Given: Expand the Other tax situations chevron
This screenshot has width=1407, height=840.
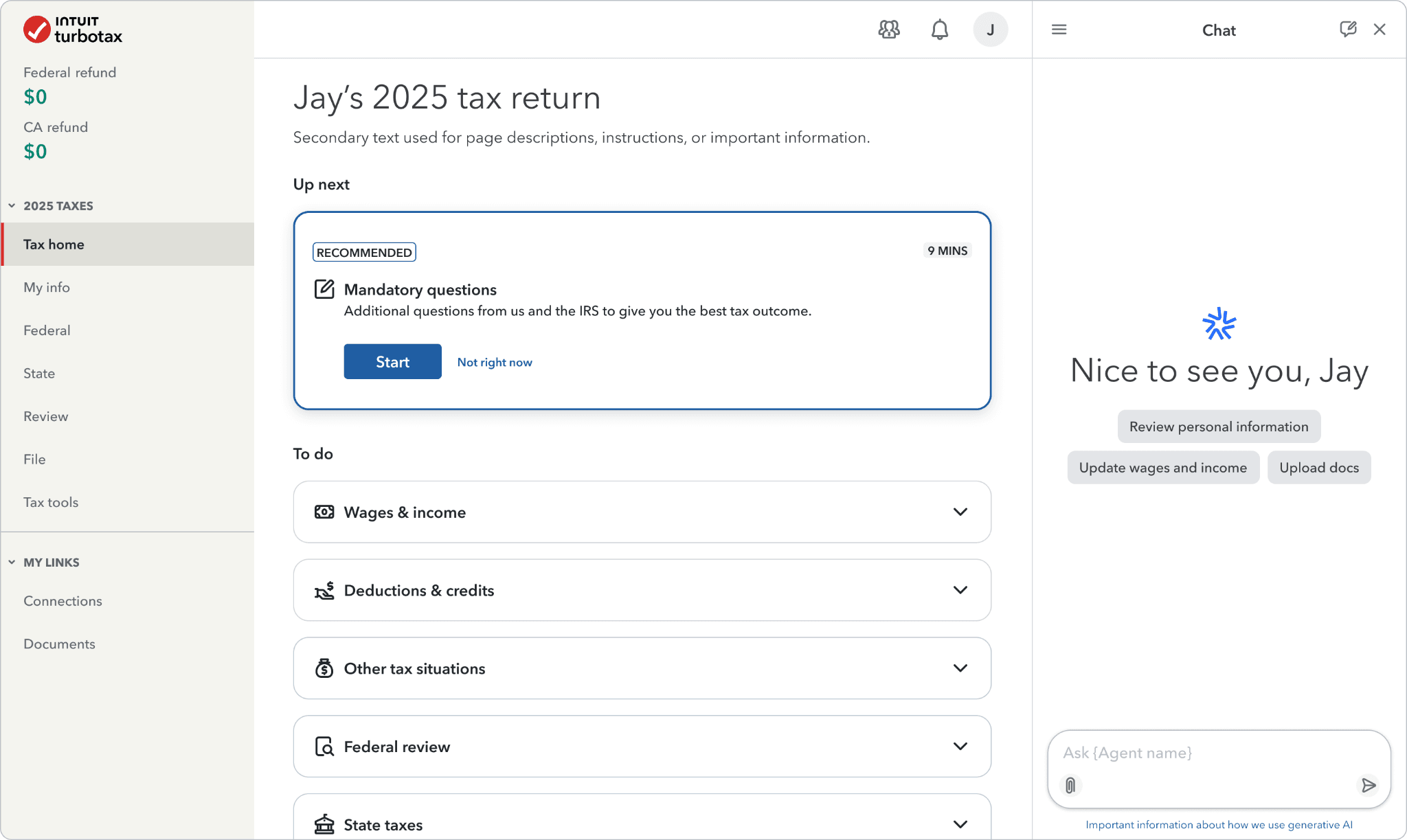Looking at the screenshot, I should pyautogui.click(x=960, y=668).
